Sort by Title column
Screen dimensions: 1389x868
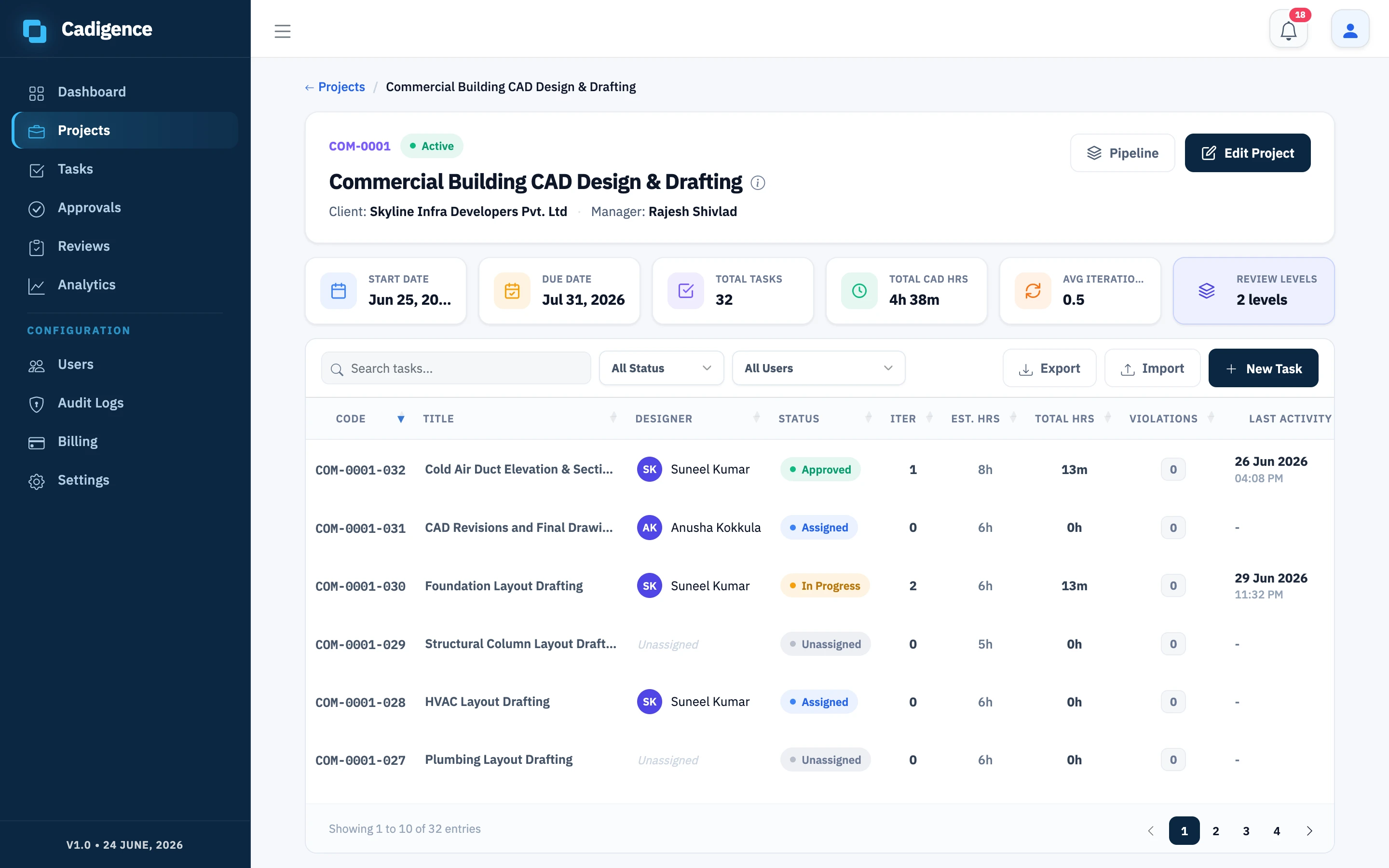519,419
